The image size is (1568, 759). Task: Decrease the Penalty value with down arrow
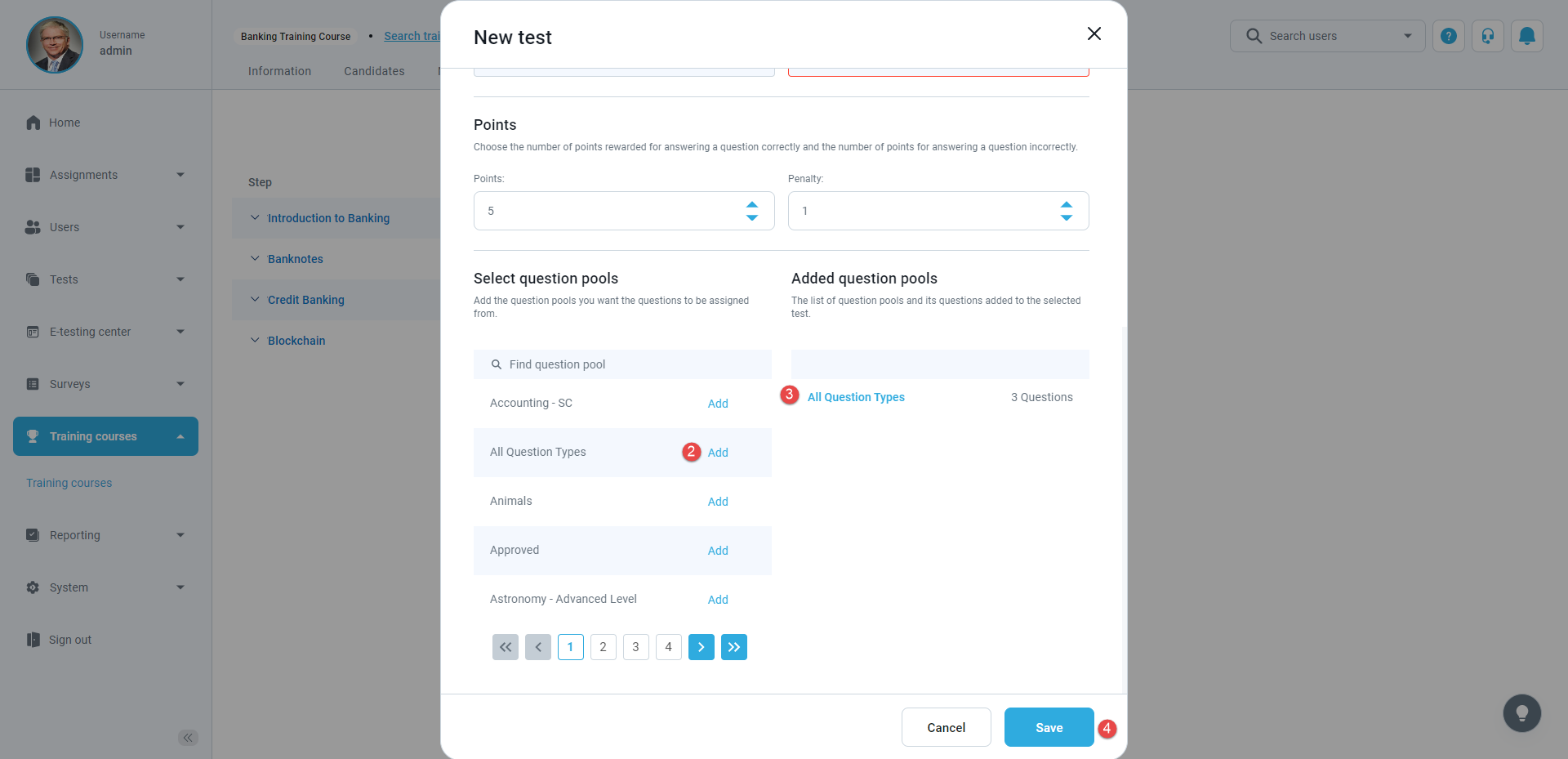click(1066, 217)
